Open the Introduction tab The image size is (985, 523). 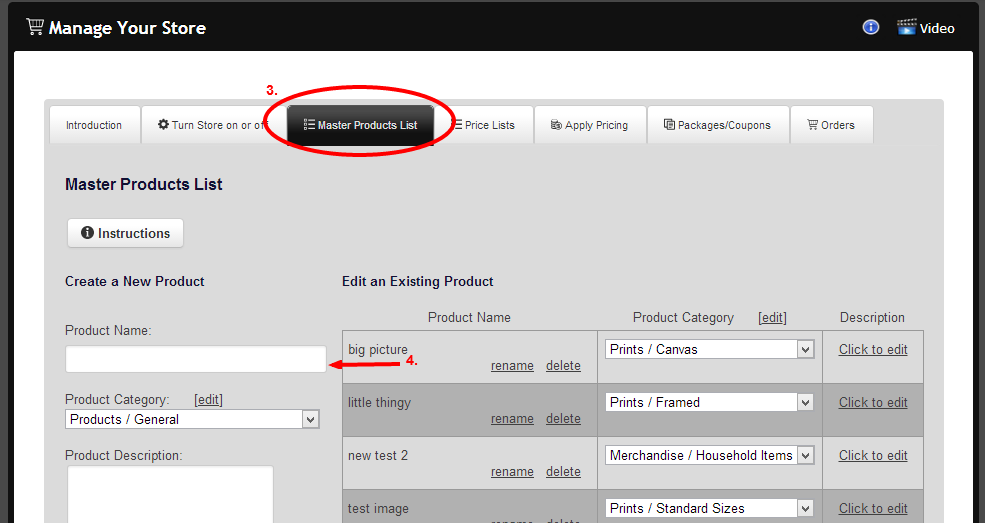(x=94, y=125)
